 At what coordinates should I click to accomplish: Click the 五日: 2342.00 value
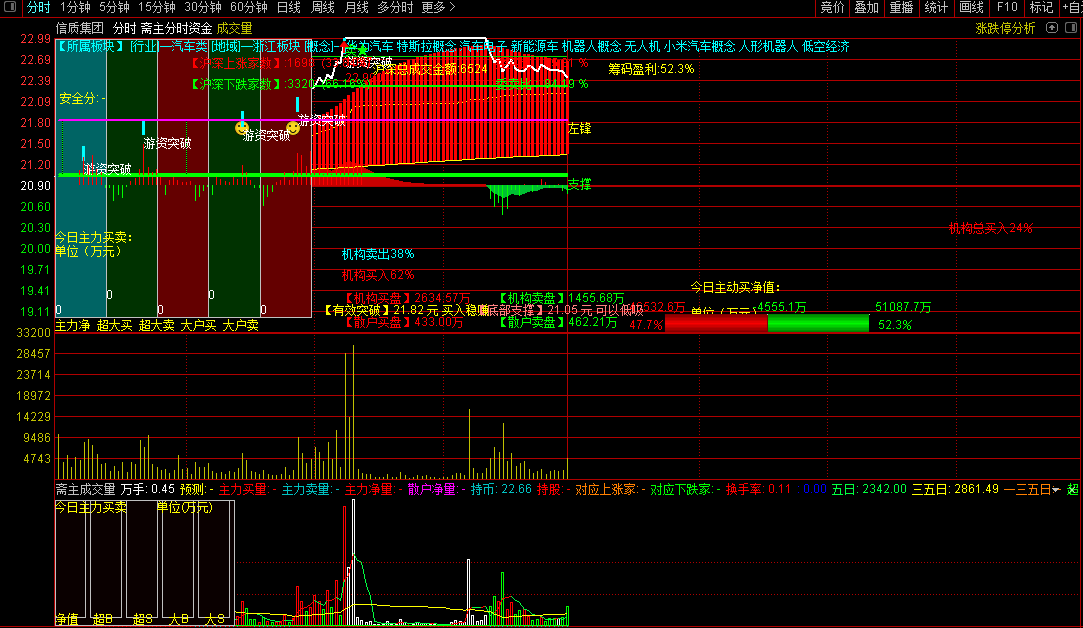click(x=869, y=489)
